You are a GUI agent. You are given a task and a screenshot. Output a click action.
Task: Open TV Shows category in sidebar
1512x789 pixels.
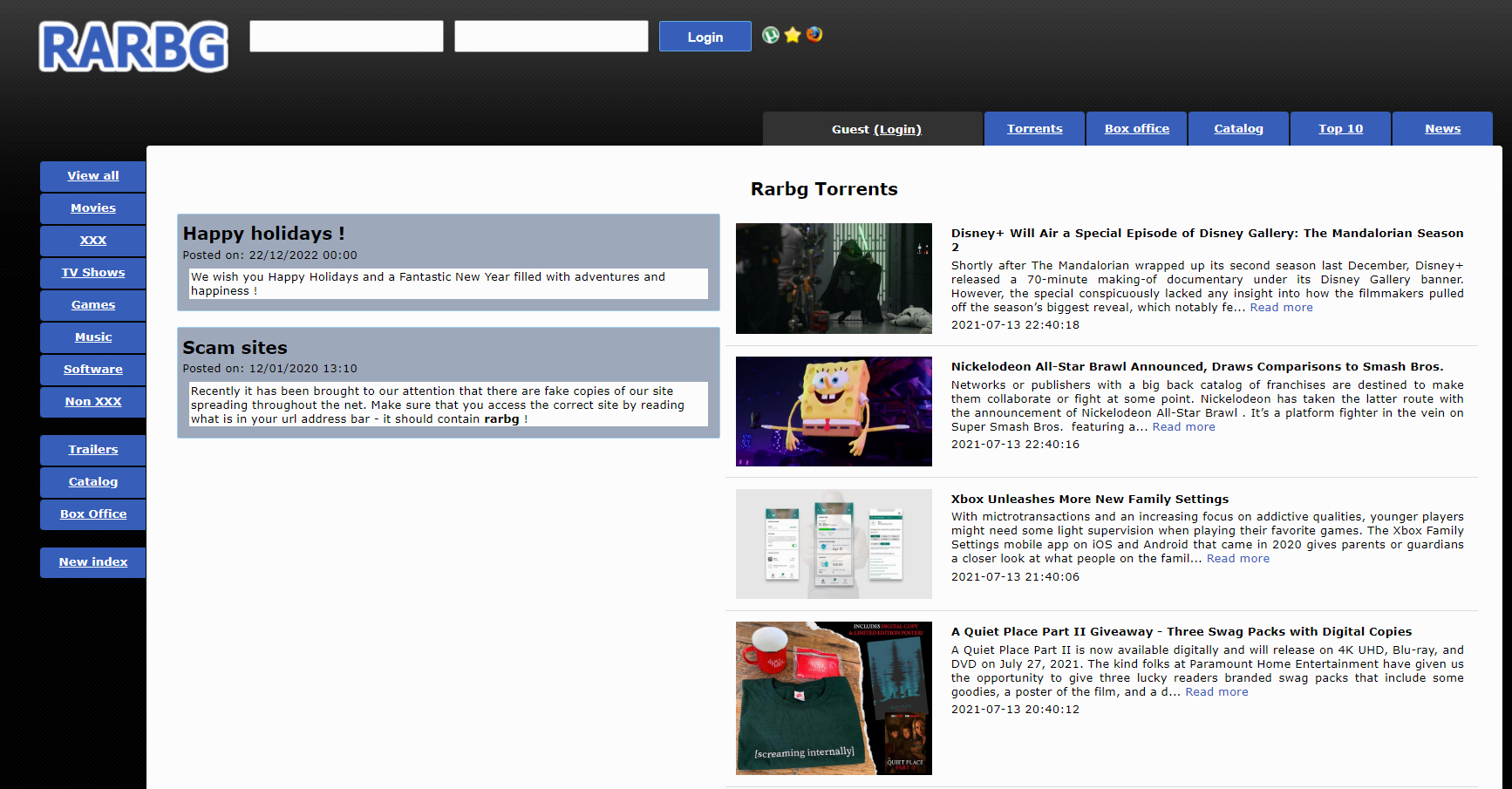click(93, 272)
